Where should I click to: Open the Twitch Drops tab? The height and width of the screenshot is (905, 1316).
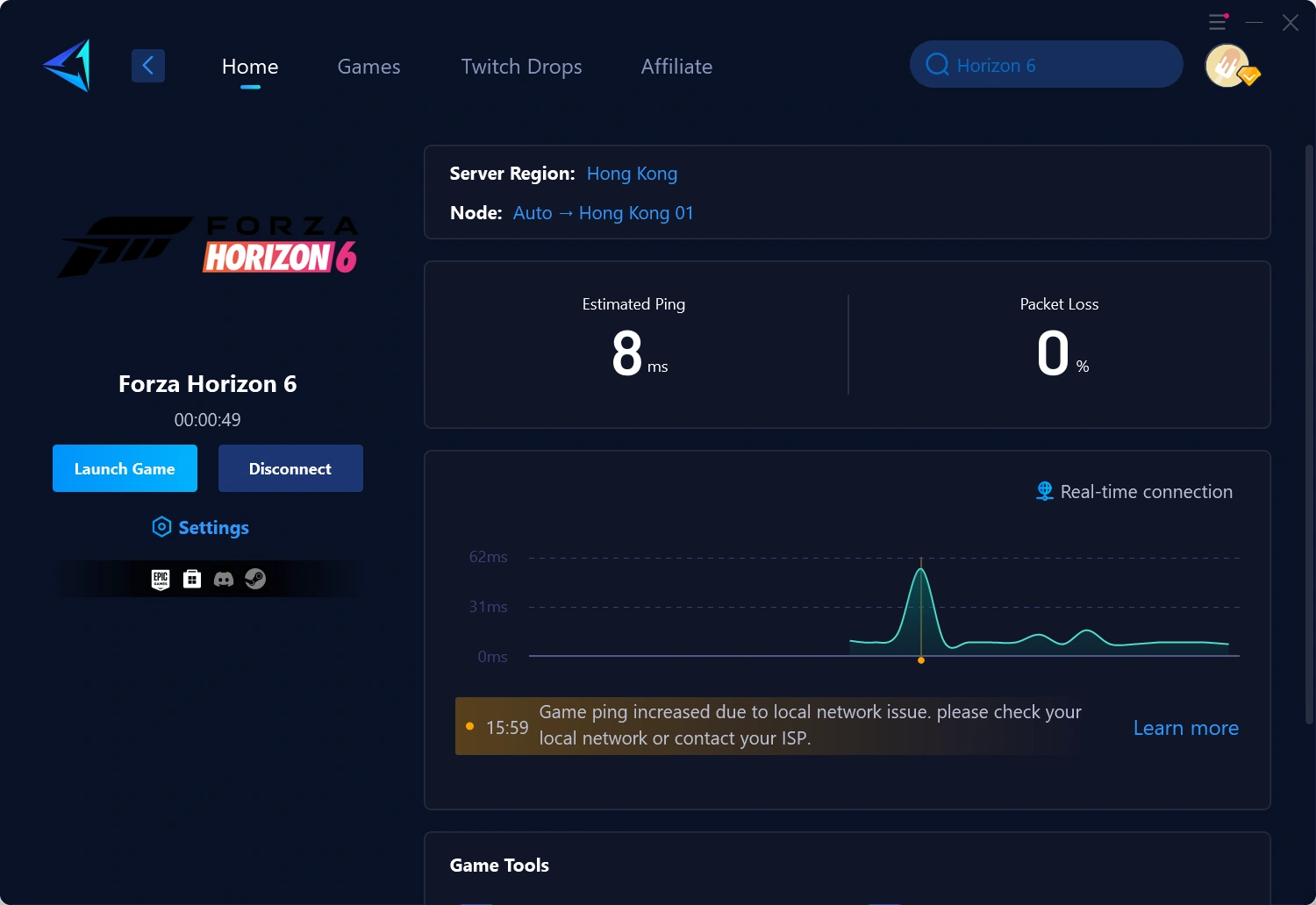522,67
